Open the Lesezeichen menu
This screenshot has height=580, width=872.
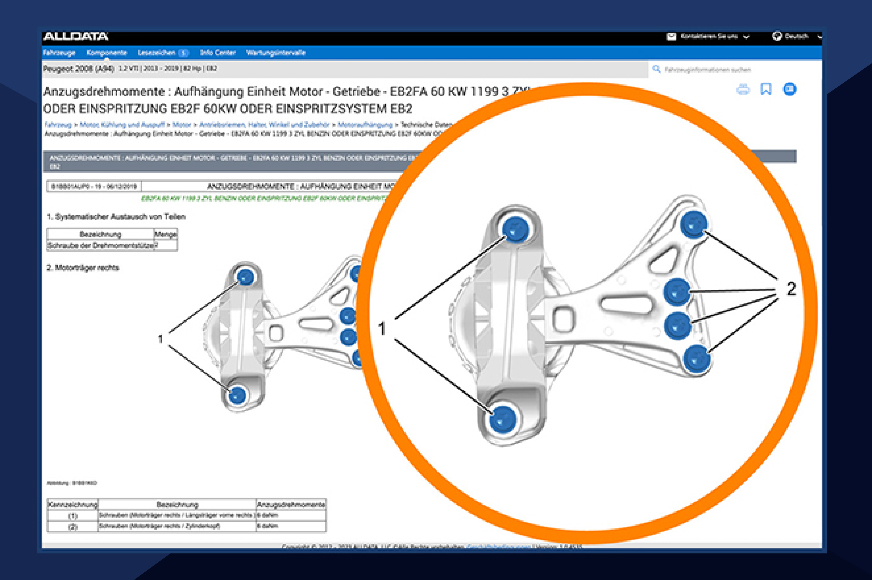[156, 53]
